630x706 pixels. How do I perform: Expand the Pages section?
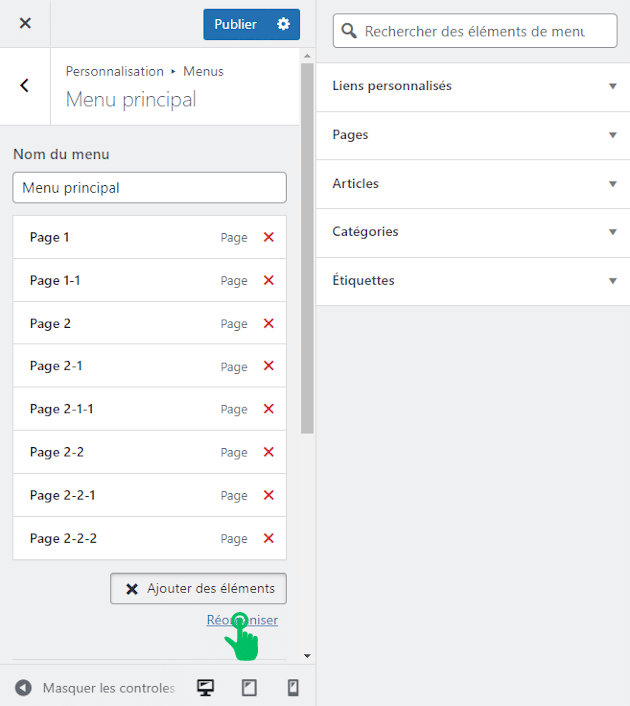pyautogui.click(x=473, y=135)
